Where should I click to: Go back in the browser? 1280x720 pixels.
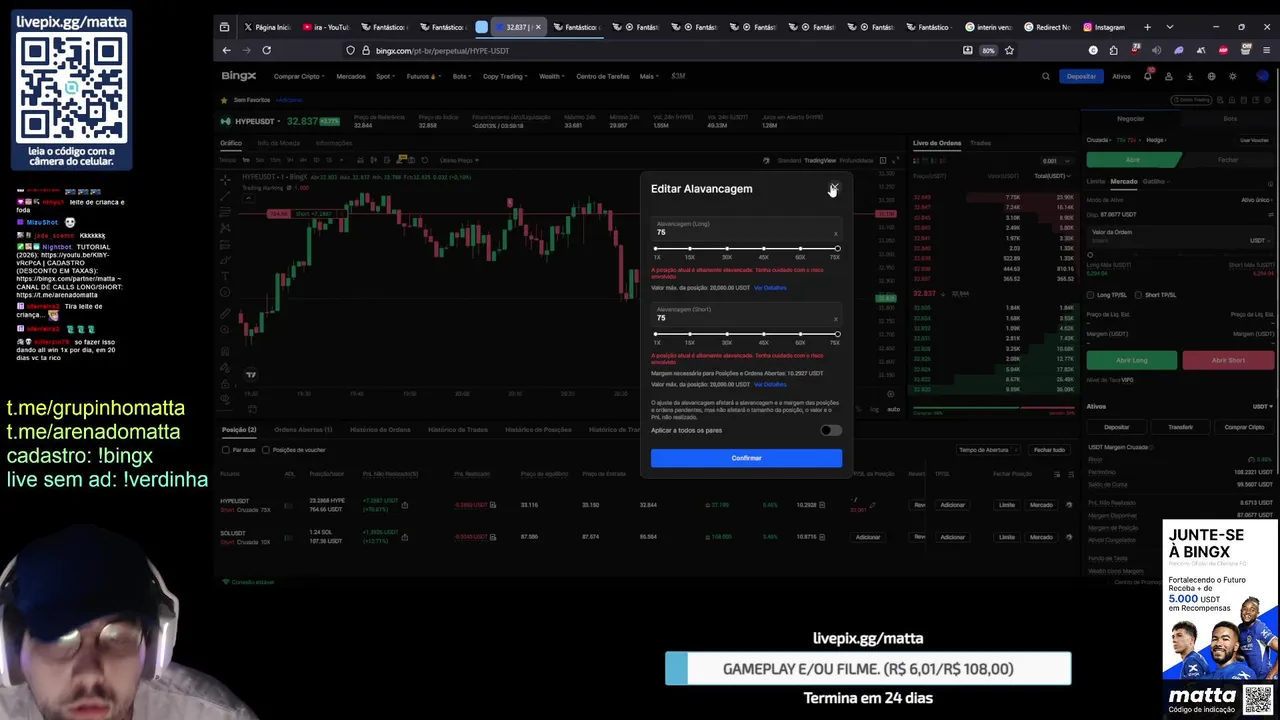(x=226, y=50)
